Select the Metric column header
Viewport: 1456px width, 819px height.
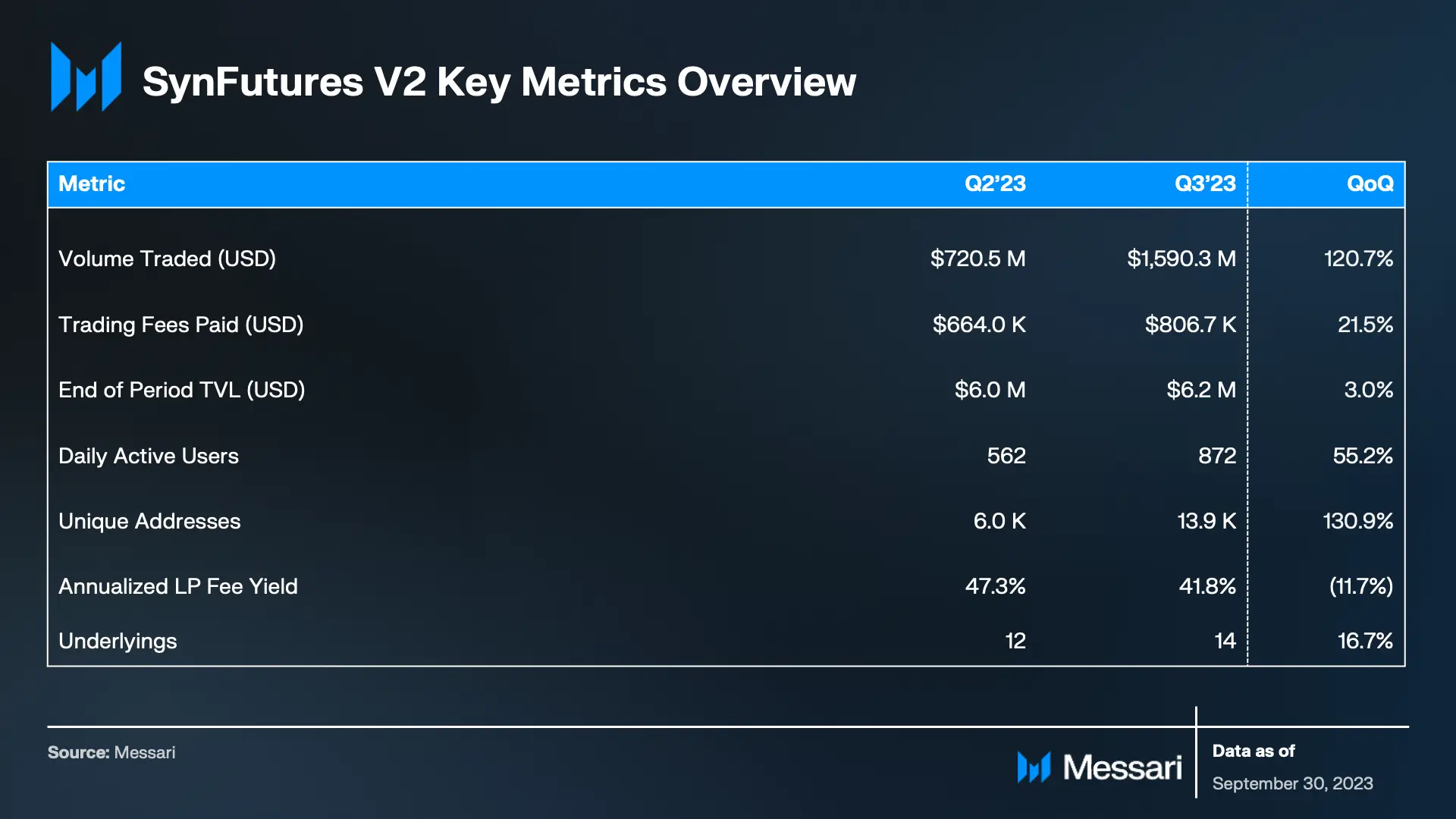click(92, 184)
